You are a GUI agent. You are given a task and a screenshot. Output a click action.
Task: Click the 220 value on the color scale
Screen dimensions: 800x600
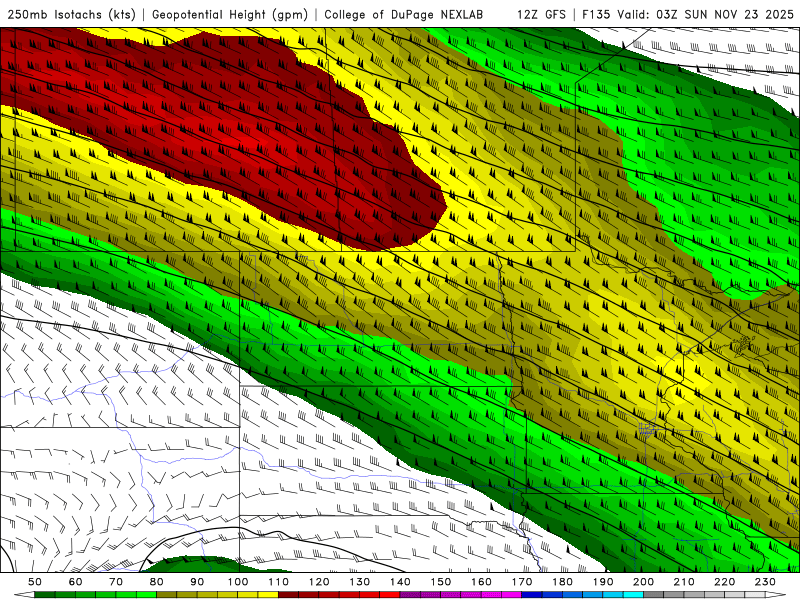tap(725, 582)
